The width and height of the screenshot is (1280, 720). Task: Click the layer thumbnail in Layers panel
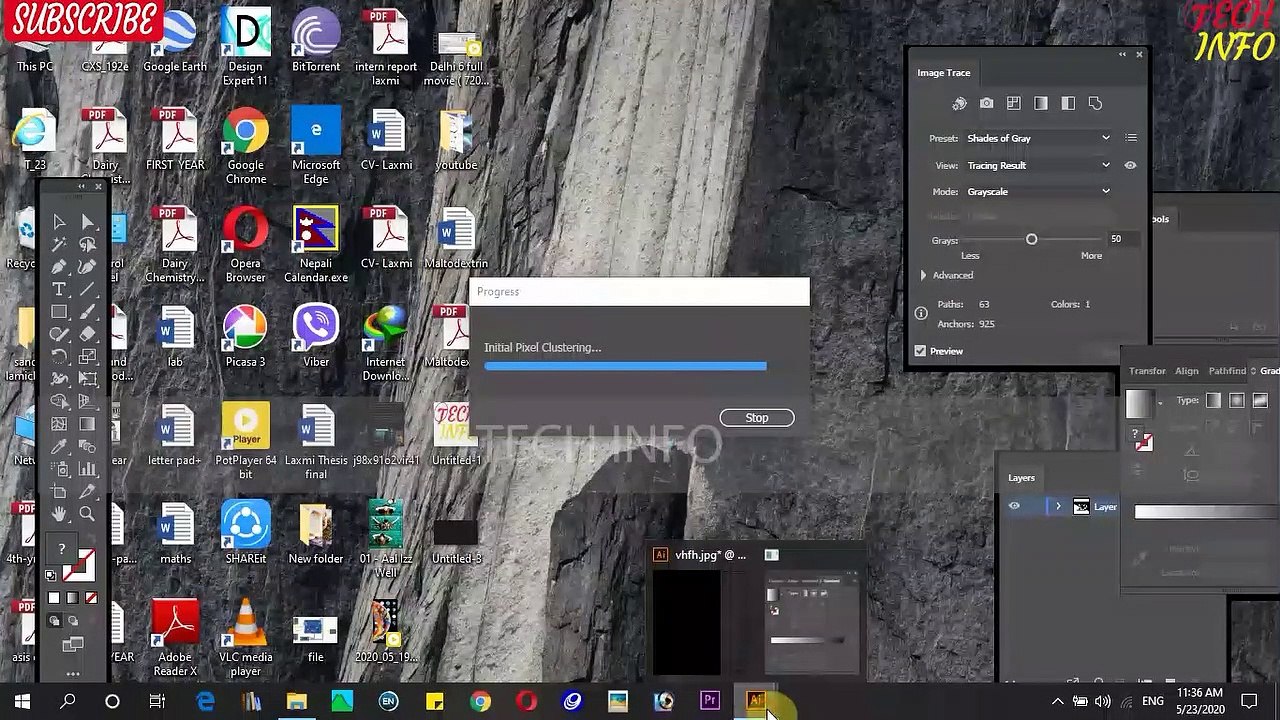point(1081,507)
